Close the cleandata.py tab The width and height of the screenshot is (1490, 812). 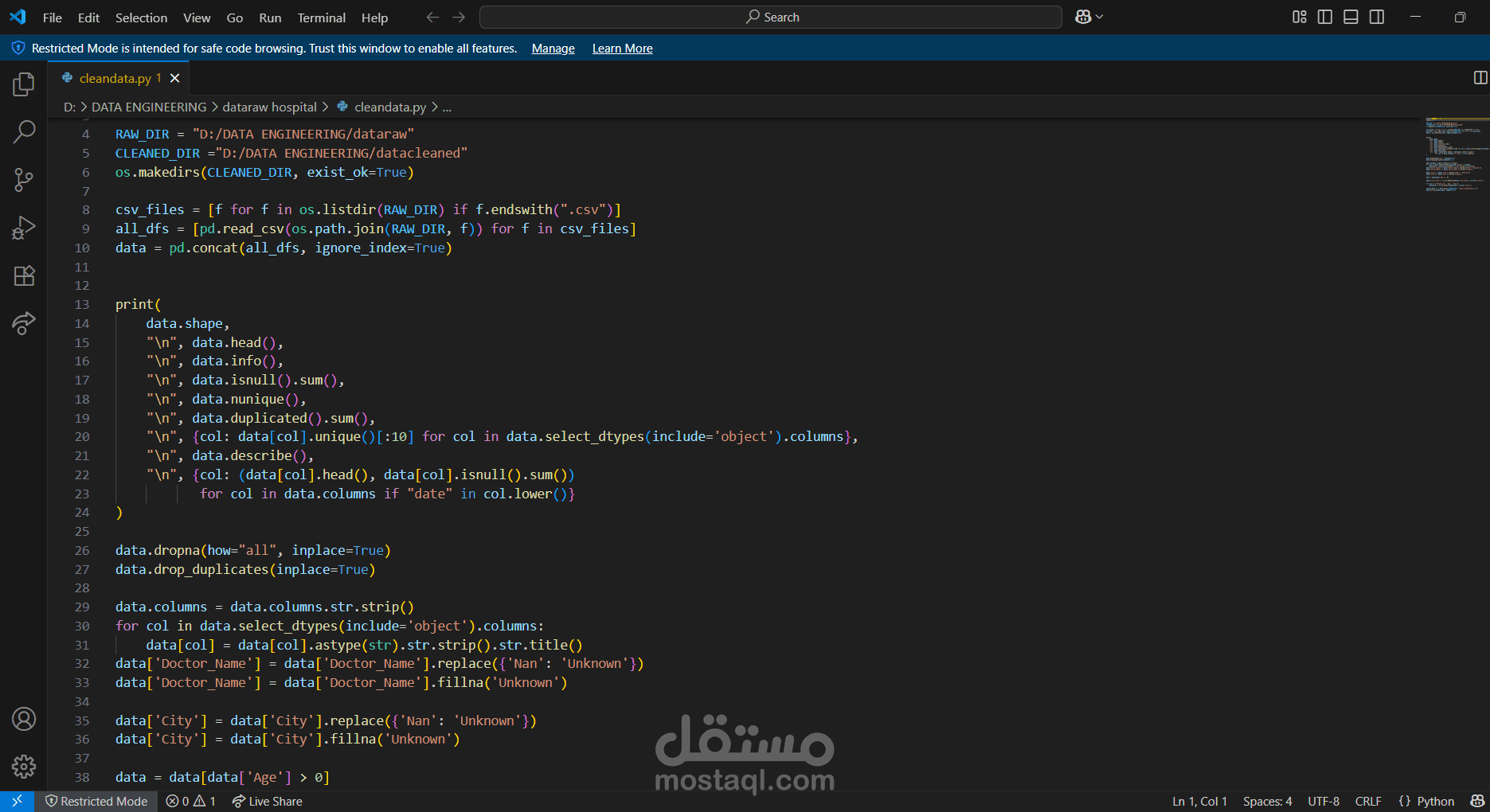(175, 78)
